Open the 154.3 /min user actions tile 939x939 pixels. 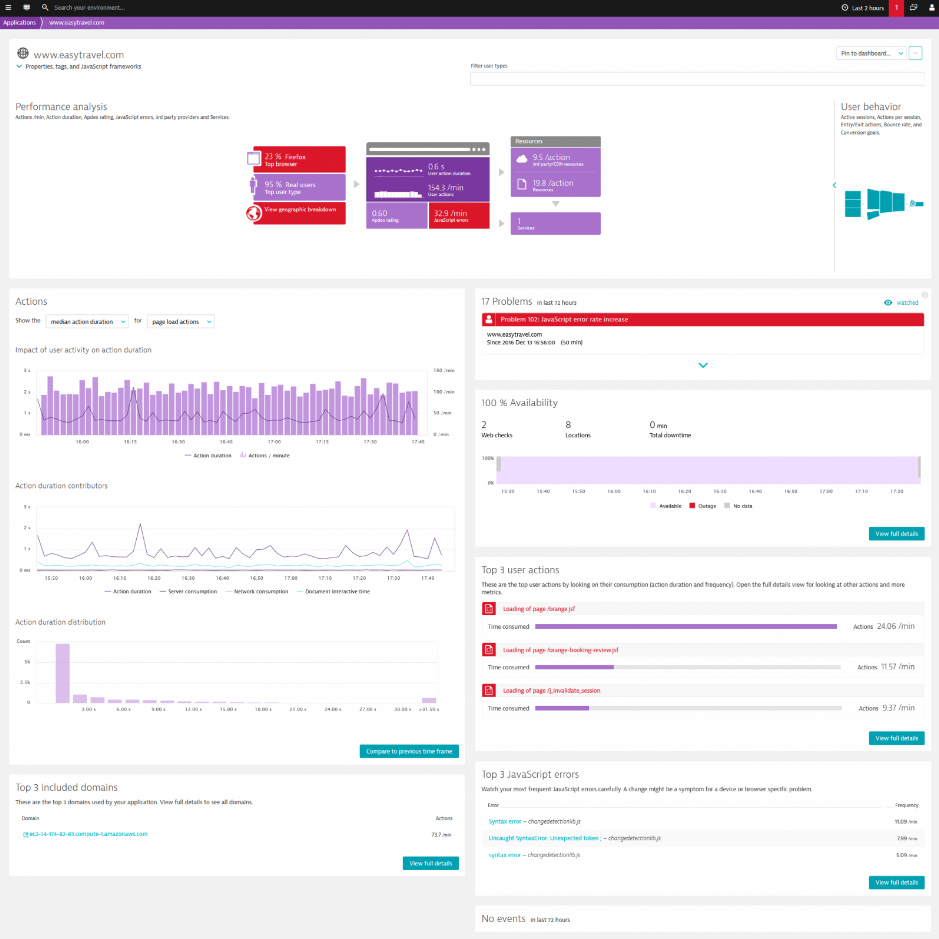click(428, 191)
